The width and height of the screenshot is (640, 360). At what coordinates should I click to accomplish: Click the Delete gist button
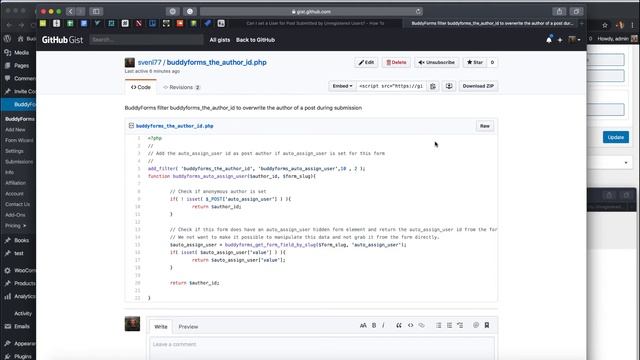(396, 62)
